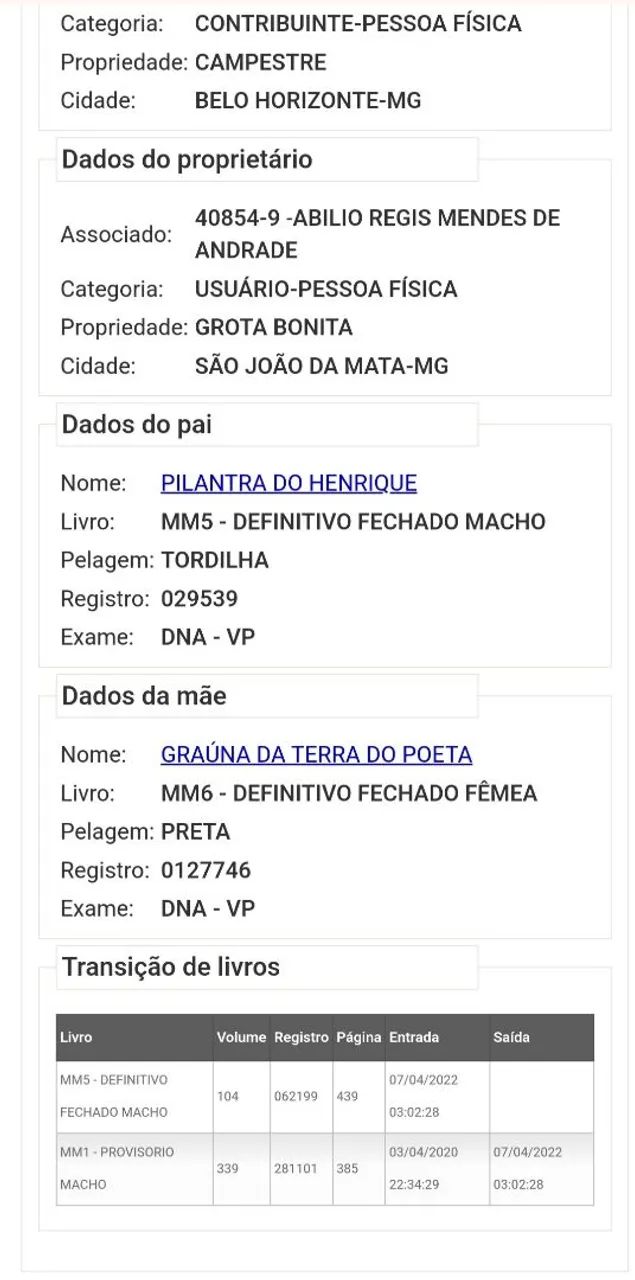Select the Registro column header
This screenshot has width=635, height=1280.
tap(299, 1038)
